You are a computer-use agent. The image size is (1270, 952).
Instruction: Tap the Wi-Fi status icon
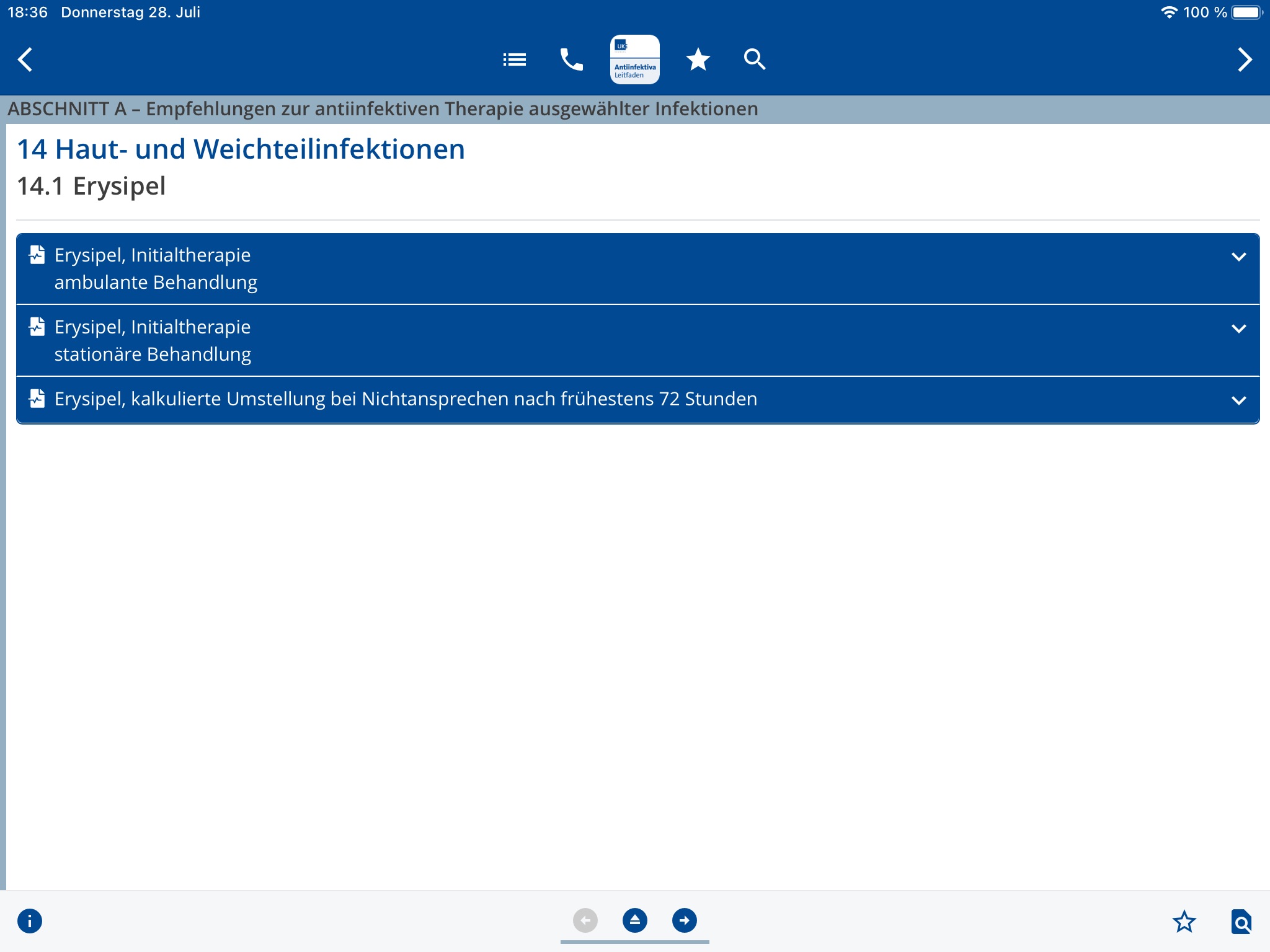1169,12
